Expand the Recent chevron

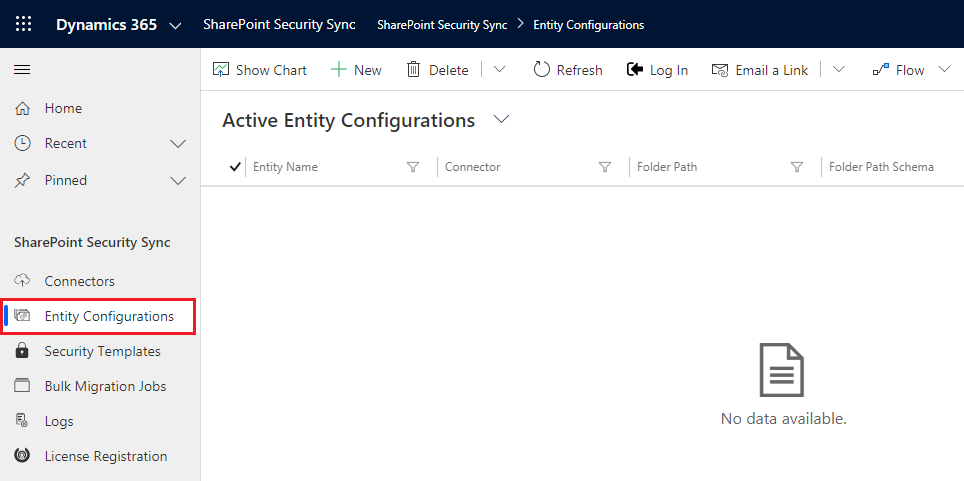pos(178,144)
